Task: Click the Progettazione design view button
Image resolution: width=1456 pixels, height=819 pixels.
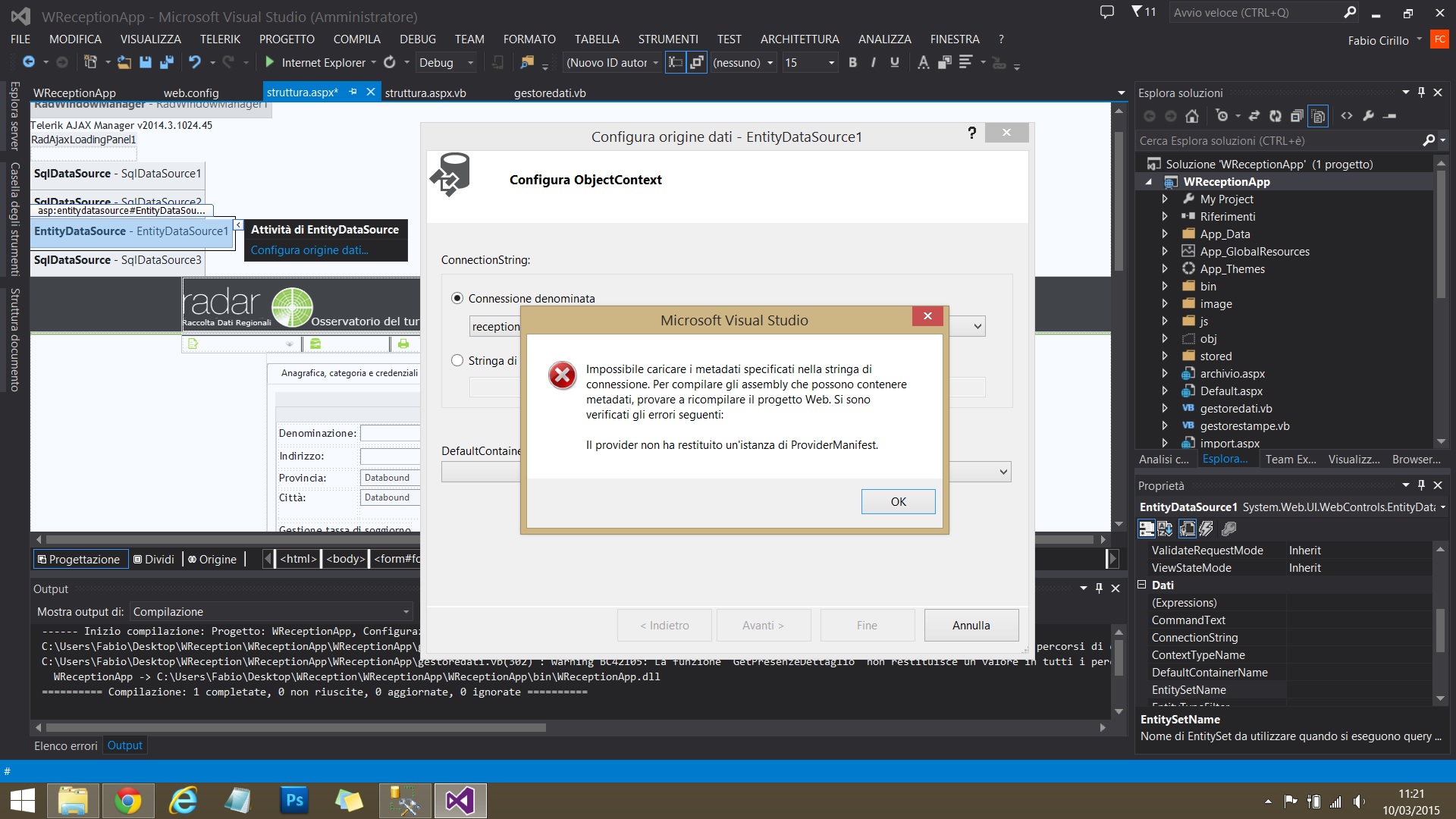Action: coord(80,559)
